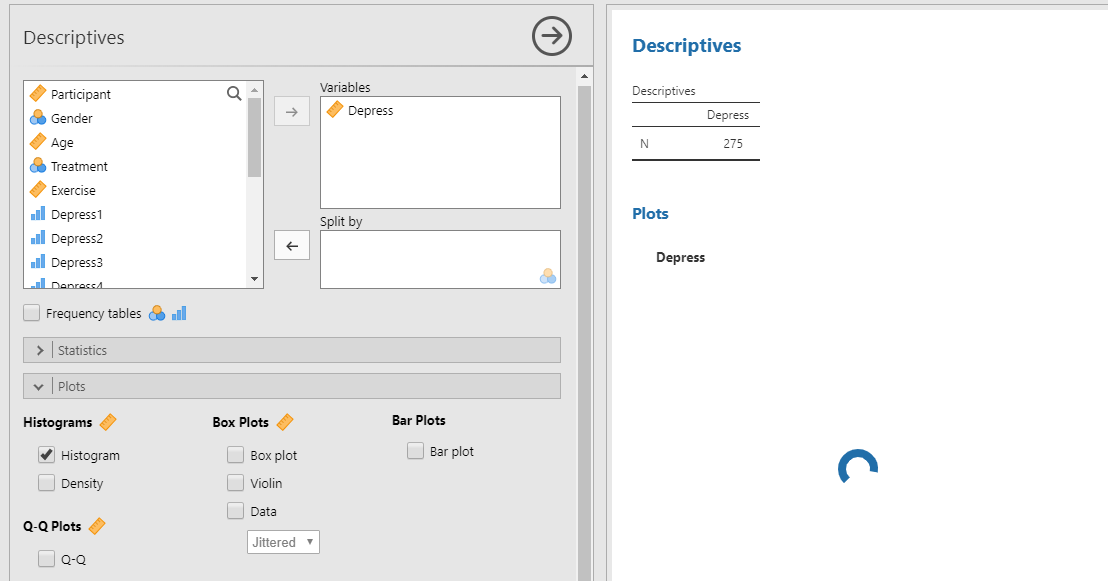
Task: Select Depress3 in the variable list
Action: pos(76,262)
